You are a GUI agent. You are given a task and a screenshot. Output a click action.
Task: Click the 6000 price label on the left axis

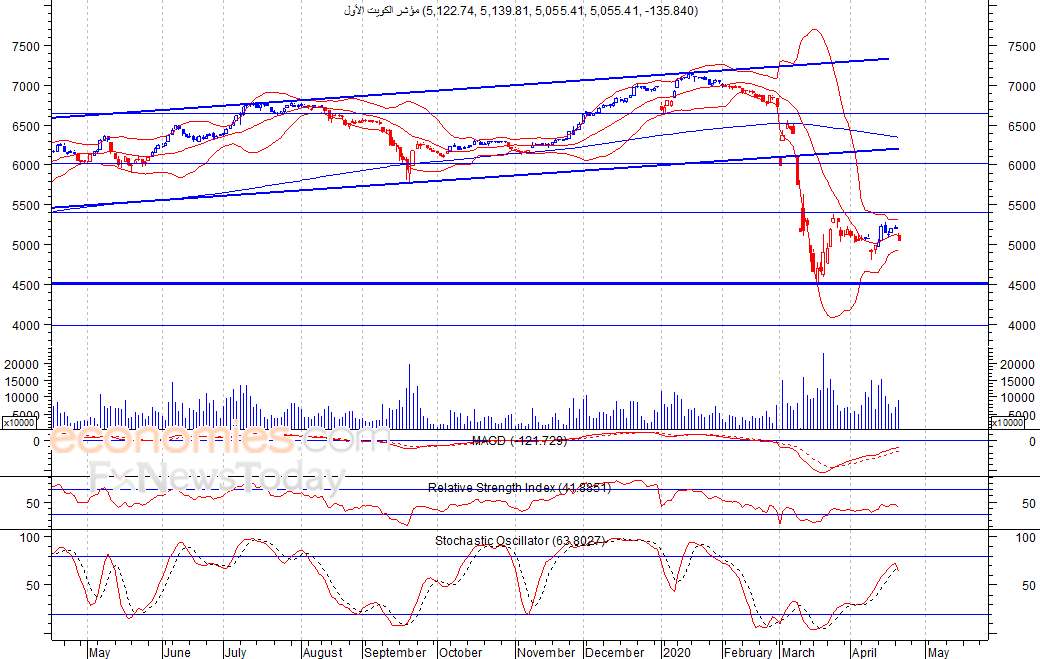coord(26,166)
